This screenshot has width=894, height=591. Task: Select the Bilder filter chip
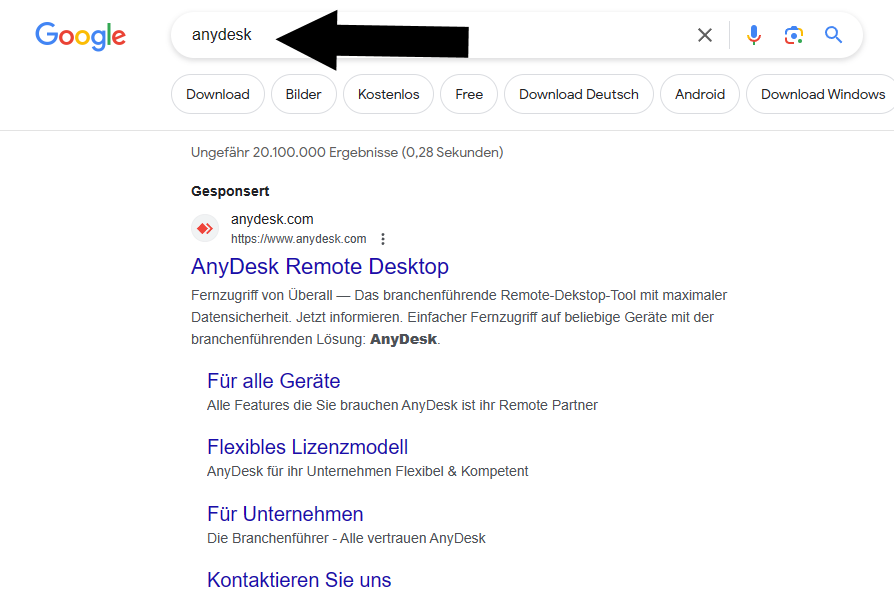[303, 94]
